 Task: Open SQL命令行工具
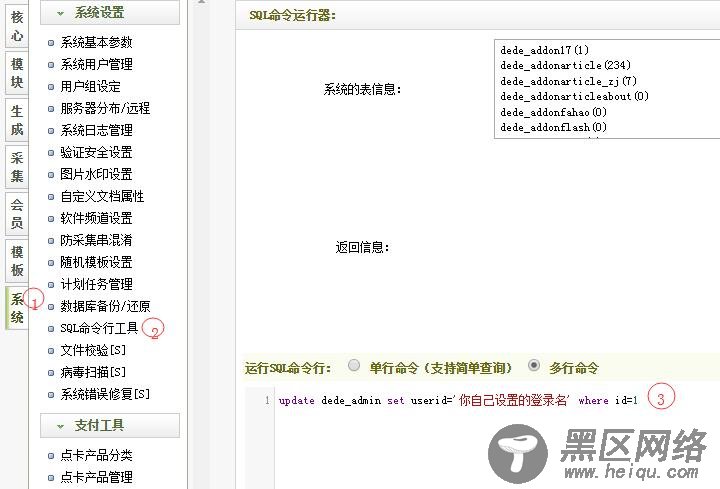pyautogui.click(x=99, y=328)
